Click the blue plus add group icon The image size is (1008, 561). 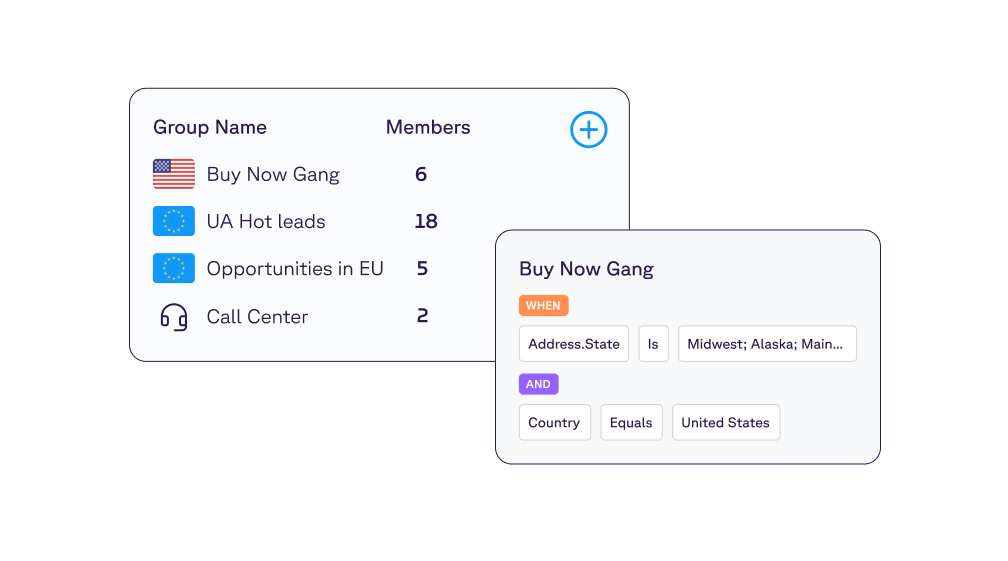(588, 129)
